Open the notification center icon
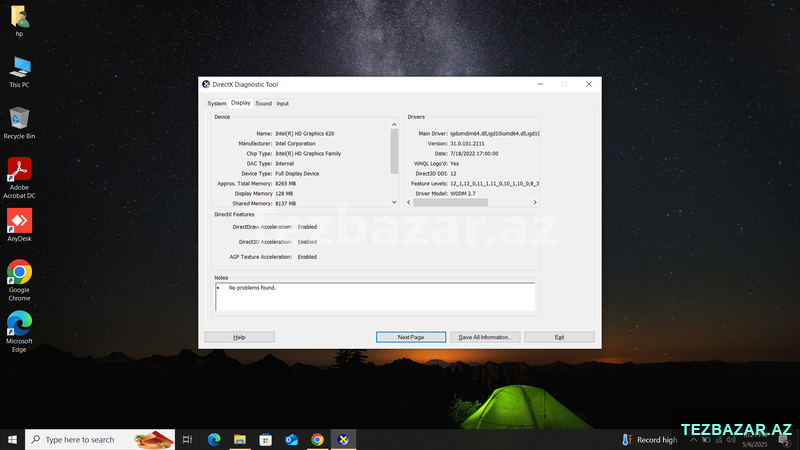 point(784,440)
